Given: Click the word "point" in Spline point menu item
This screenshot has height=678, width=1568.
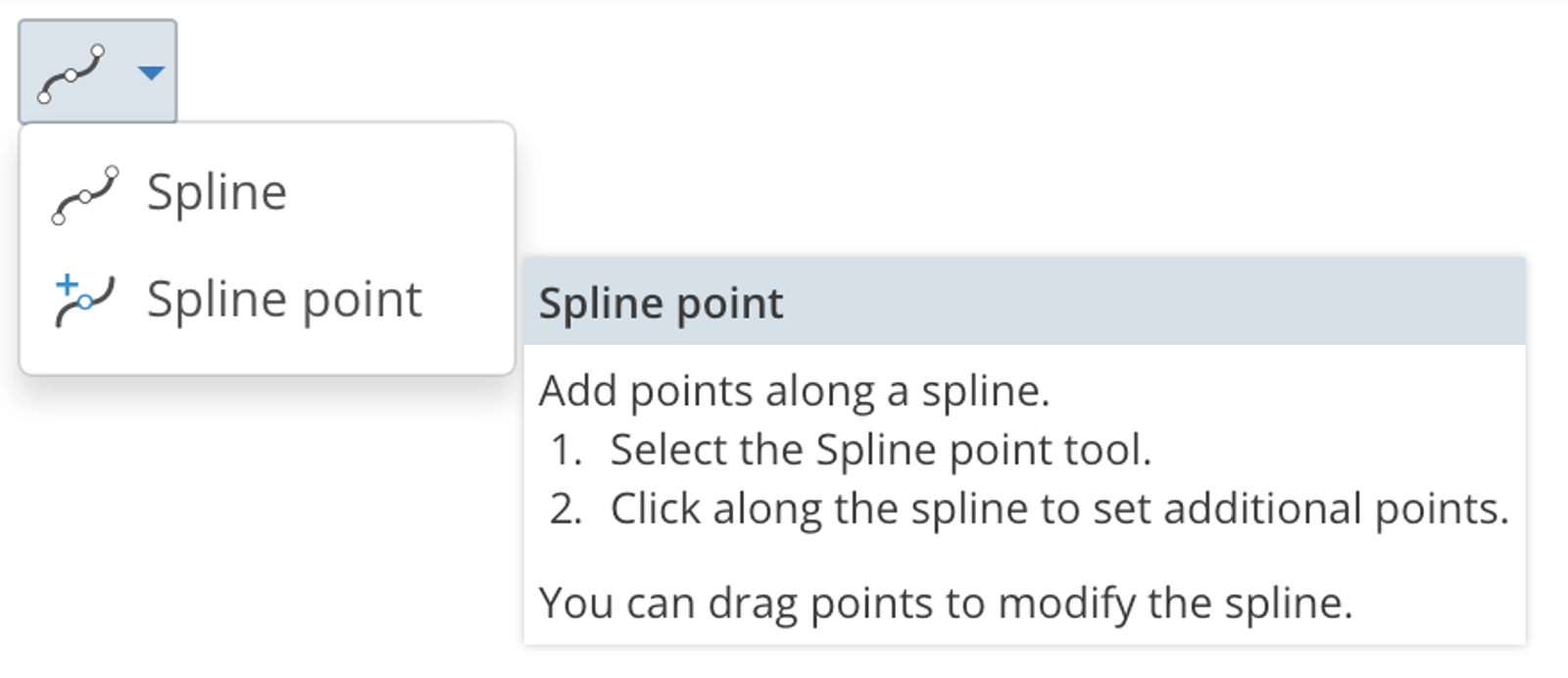Looking at the screenshot, I should (x=362, y=300).
